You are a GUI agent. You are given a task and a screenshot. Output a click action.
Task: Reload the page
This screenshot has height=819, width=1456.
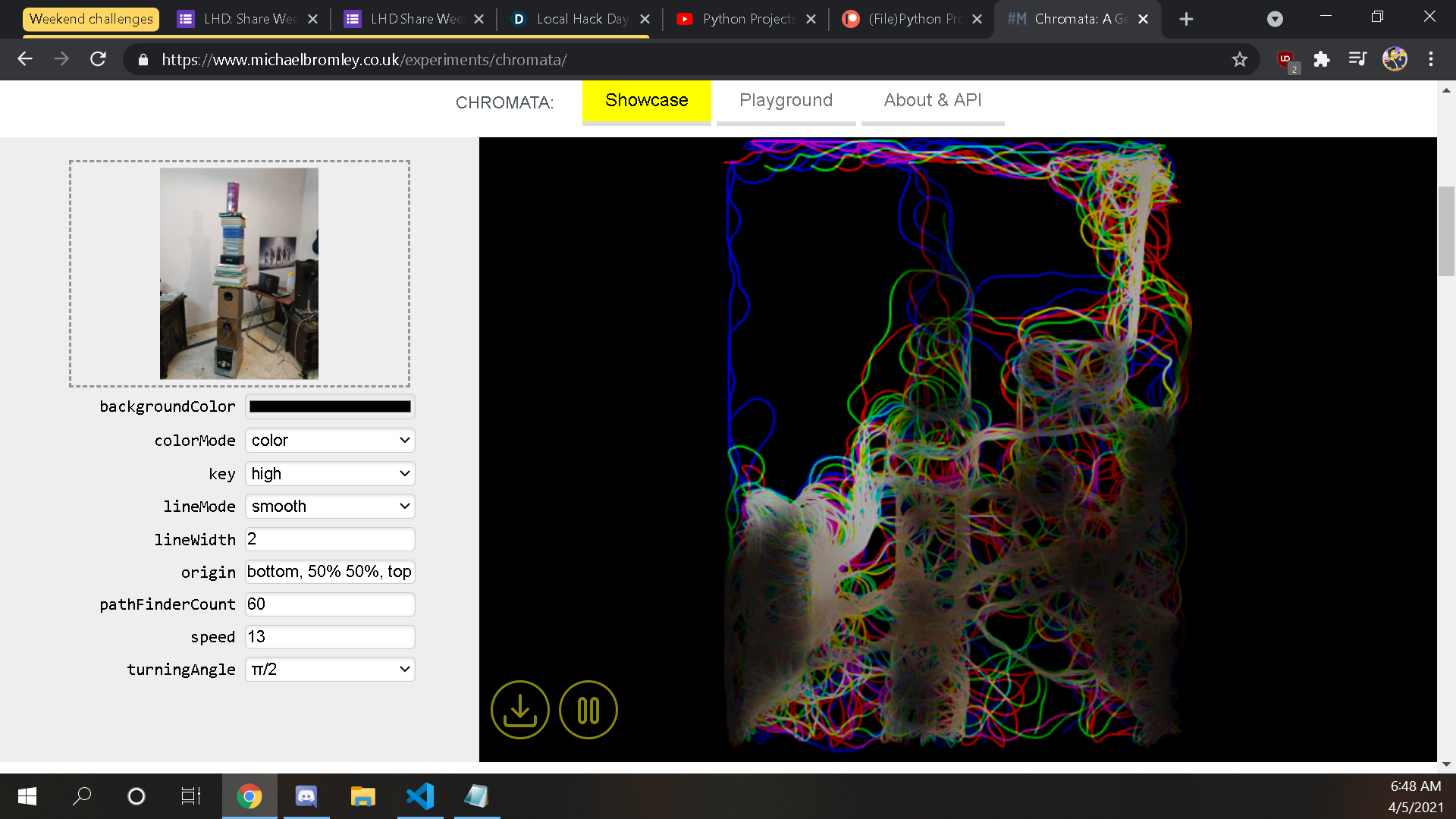(98, 59)
